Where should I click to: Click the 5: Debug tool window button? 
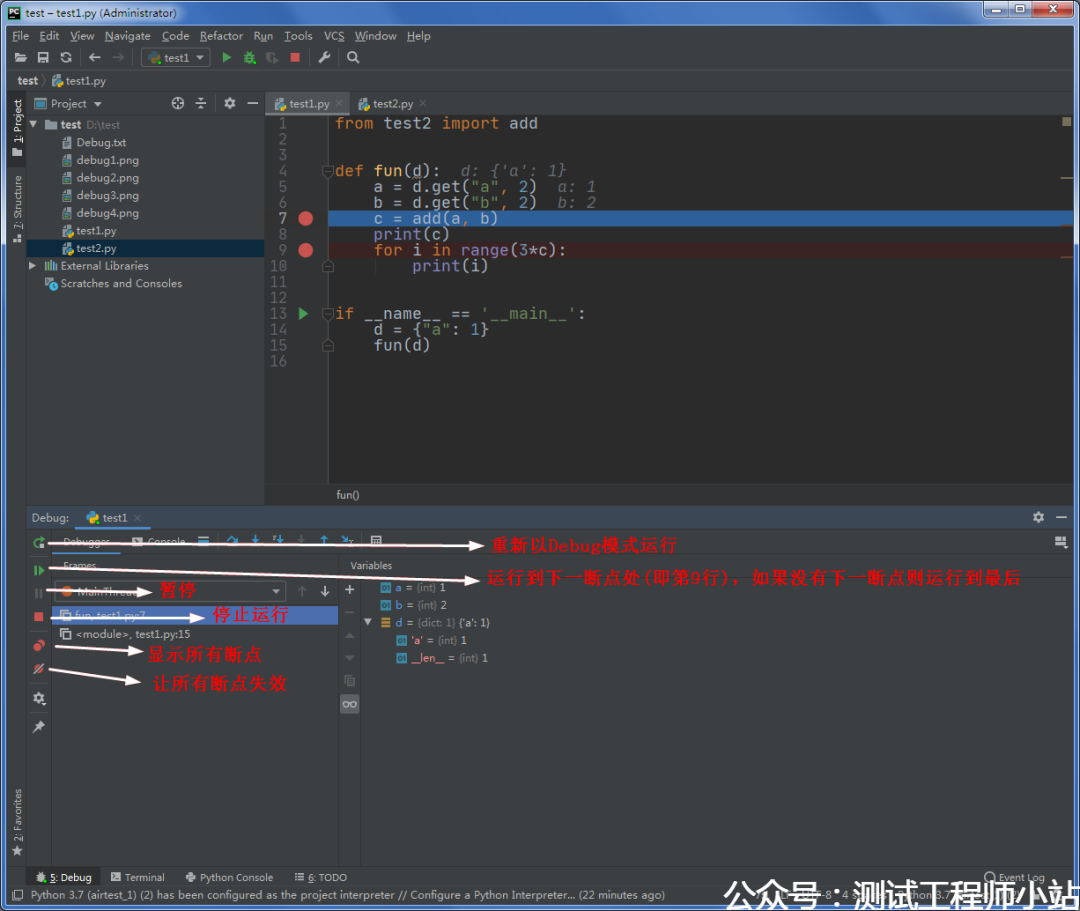tap(64, 877)
